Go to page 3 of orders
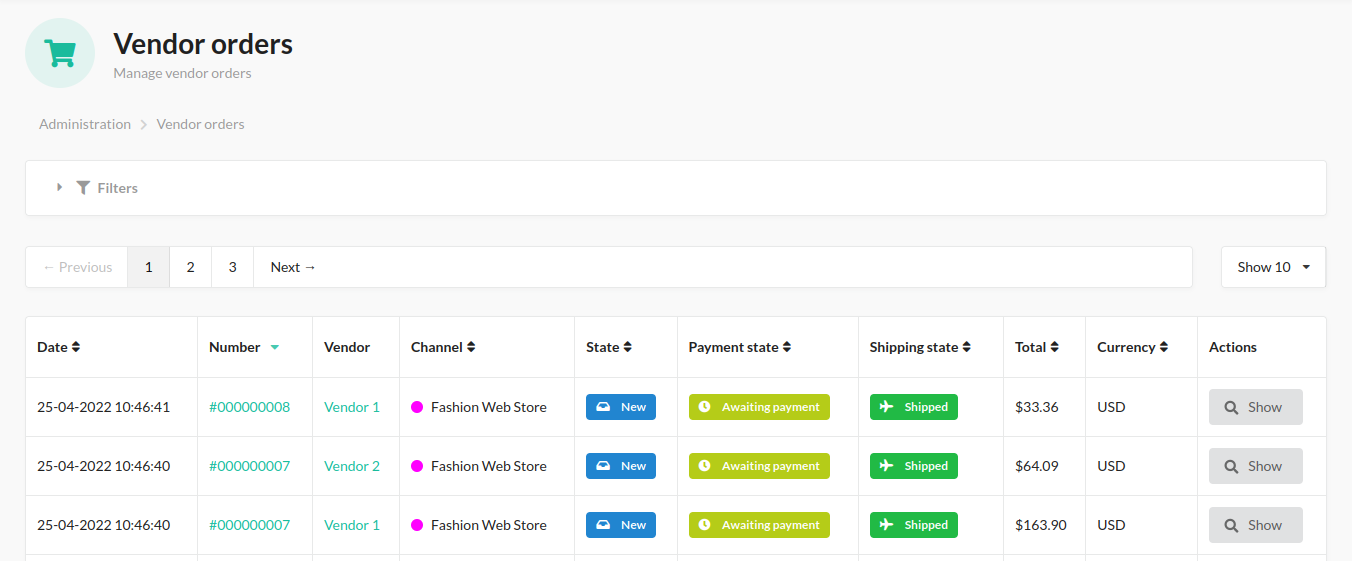Screen dimensions: 1352x561 pos(232,267)
